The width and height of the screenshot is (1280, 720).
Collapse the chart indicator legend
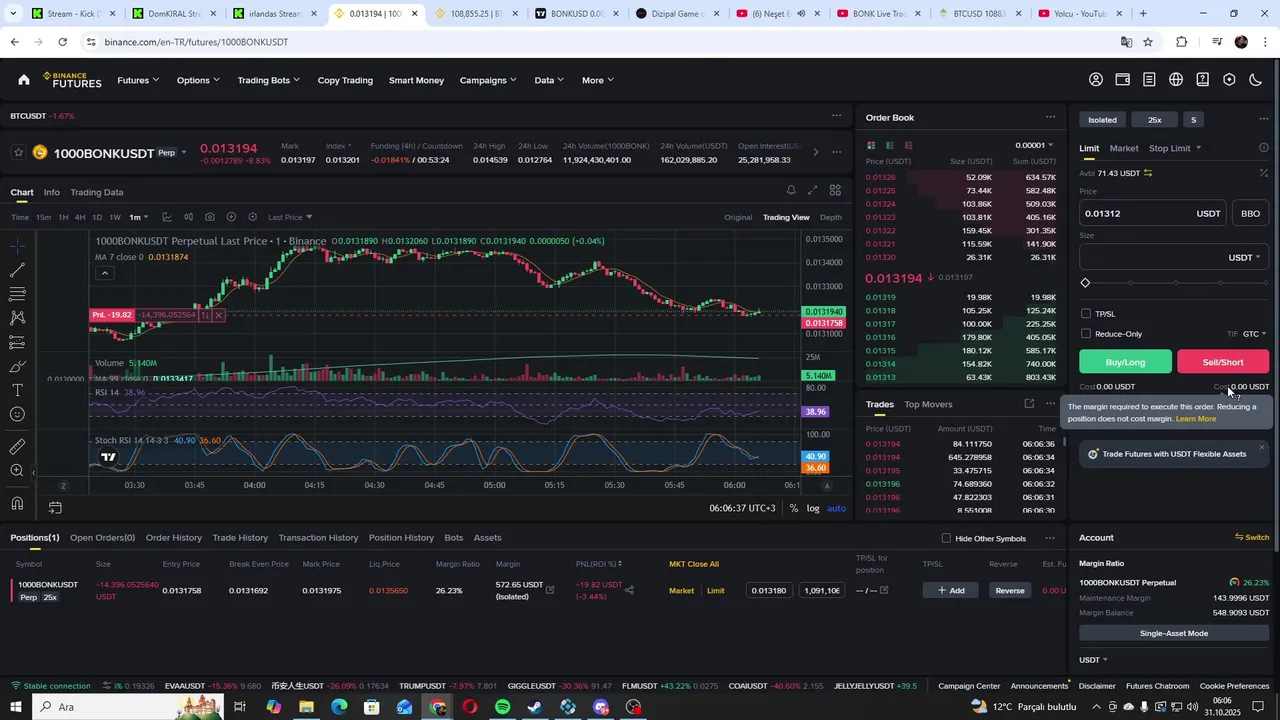click(x=104, y=273)
